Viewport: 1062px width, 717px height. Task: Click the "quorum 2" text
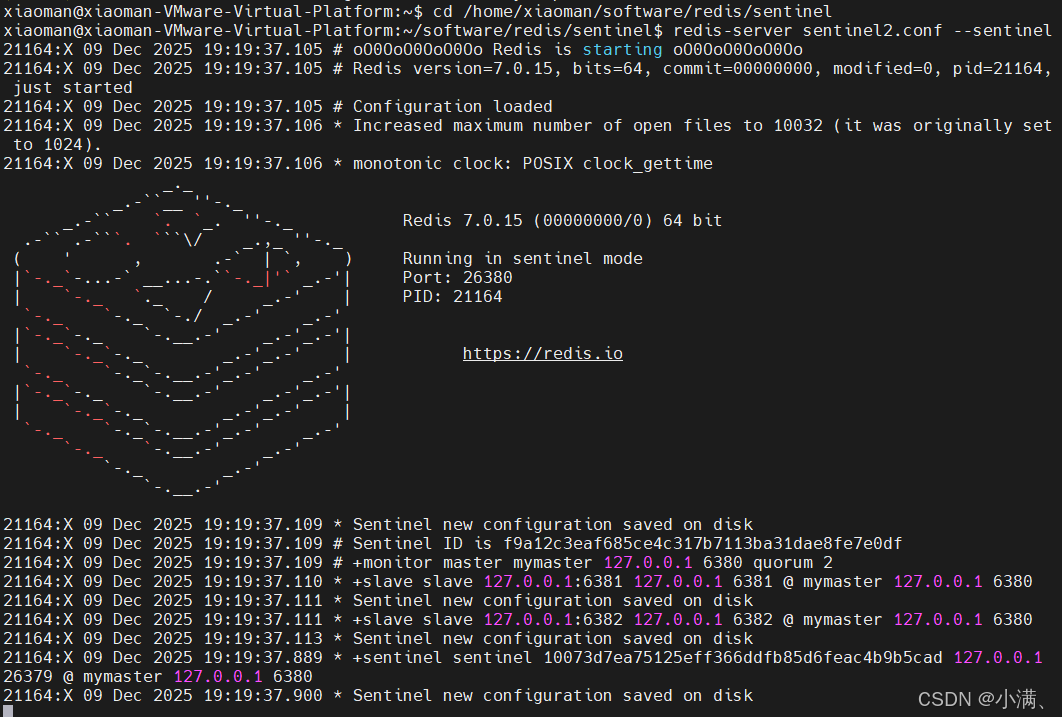click(x=792, y=563)
